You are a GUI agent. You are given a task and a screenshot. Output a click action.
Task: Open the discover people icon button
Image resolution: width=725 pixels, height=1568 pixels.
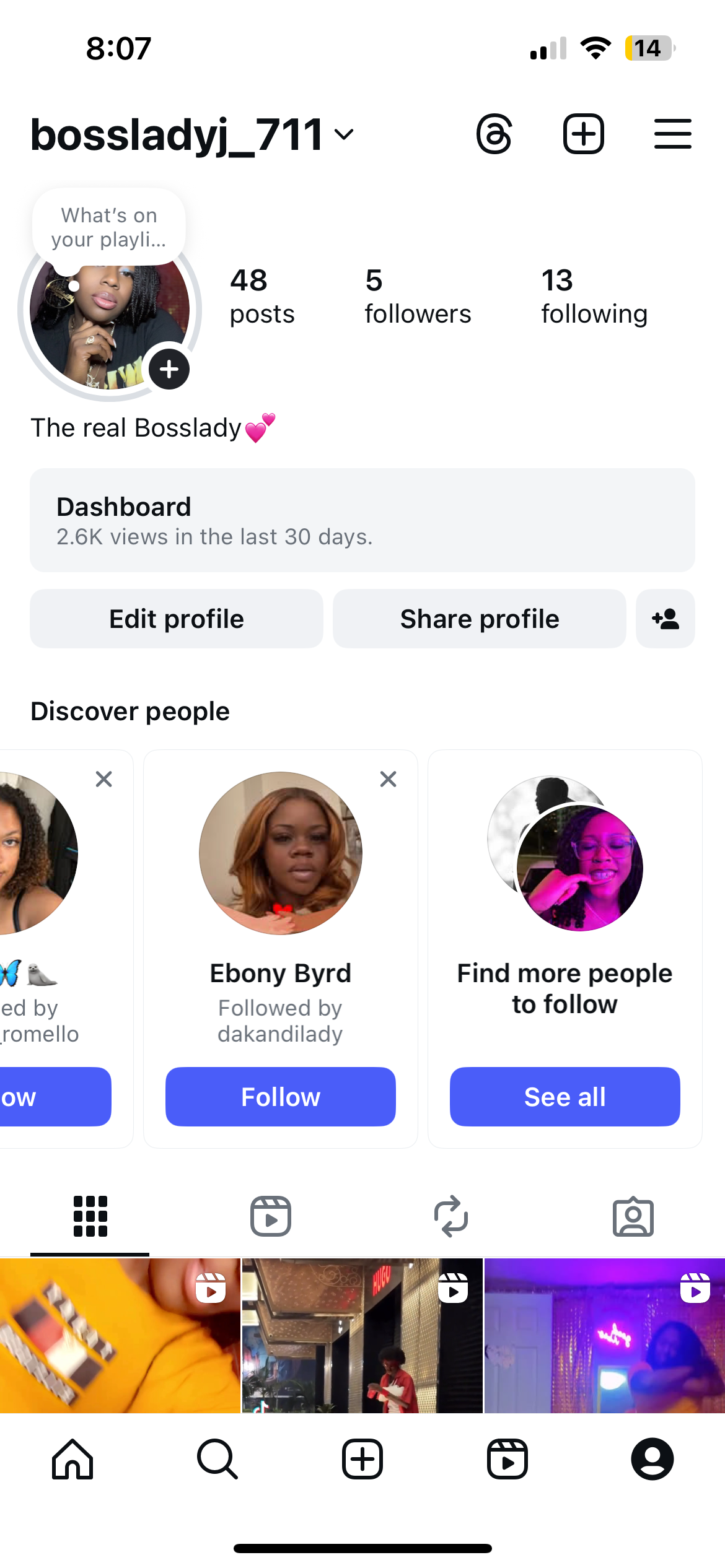665,619
